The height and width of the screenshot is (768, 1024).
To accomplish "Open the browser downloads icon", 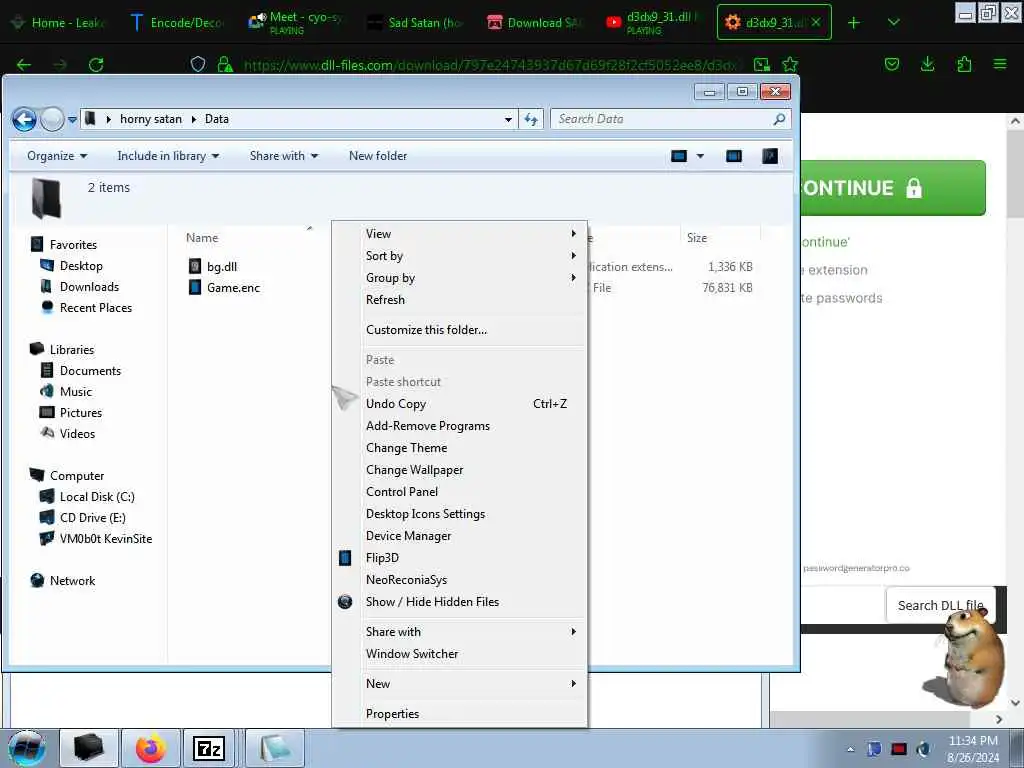I will coord(927,64).
